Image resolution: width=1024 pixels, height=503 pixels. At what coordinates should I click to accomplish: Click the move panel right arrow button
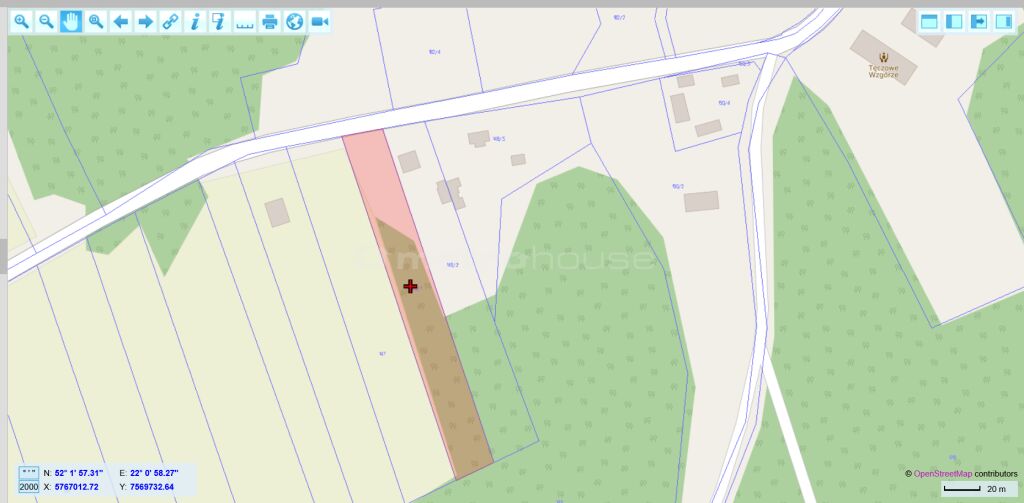pos(979,22)
